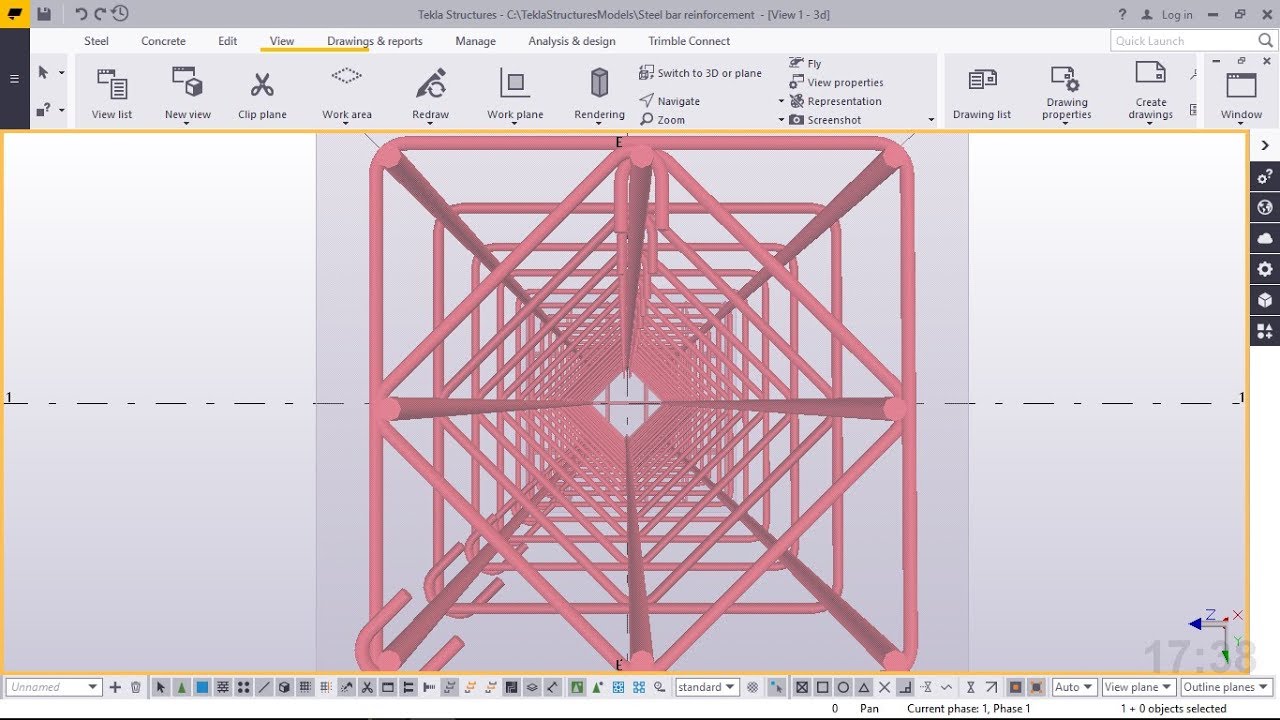Viewport: 1280px width, 720px height.
Task: Toggle the arrow snap to lines switch
Action: [x=991, y=687]
